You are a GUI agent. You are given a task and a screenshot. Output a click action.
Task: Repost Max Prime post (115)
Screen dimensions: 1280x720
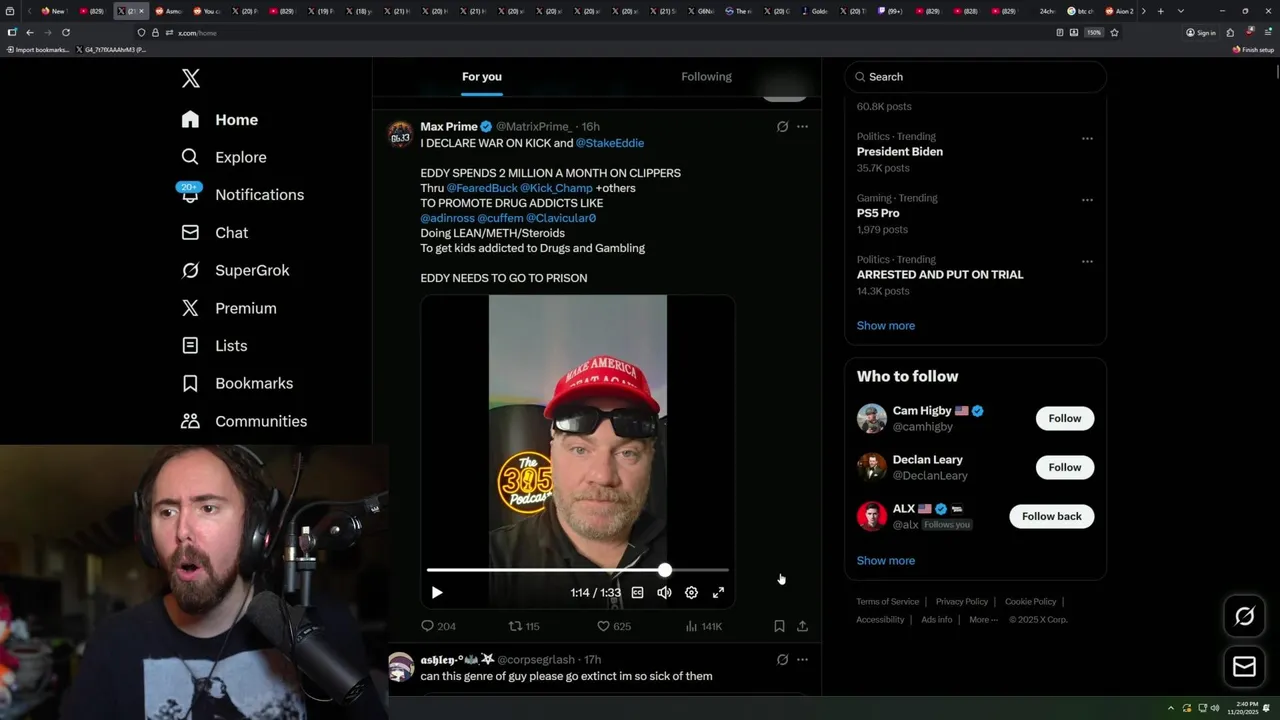[x=524, y=626]
